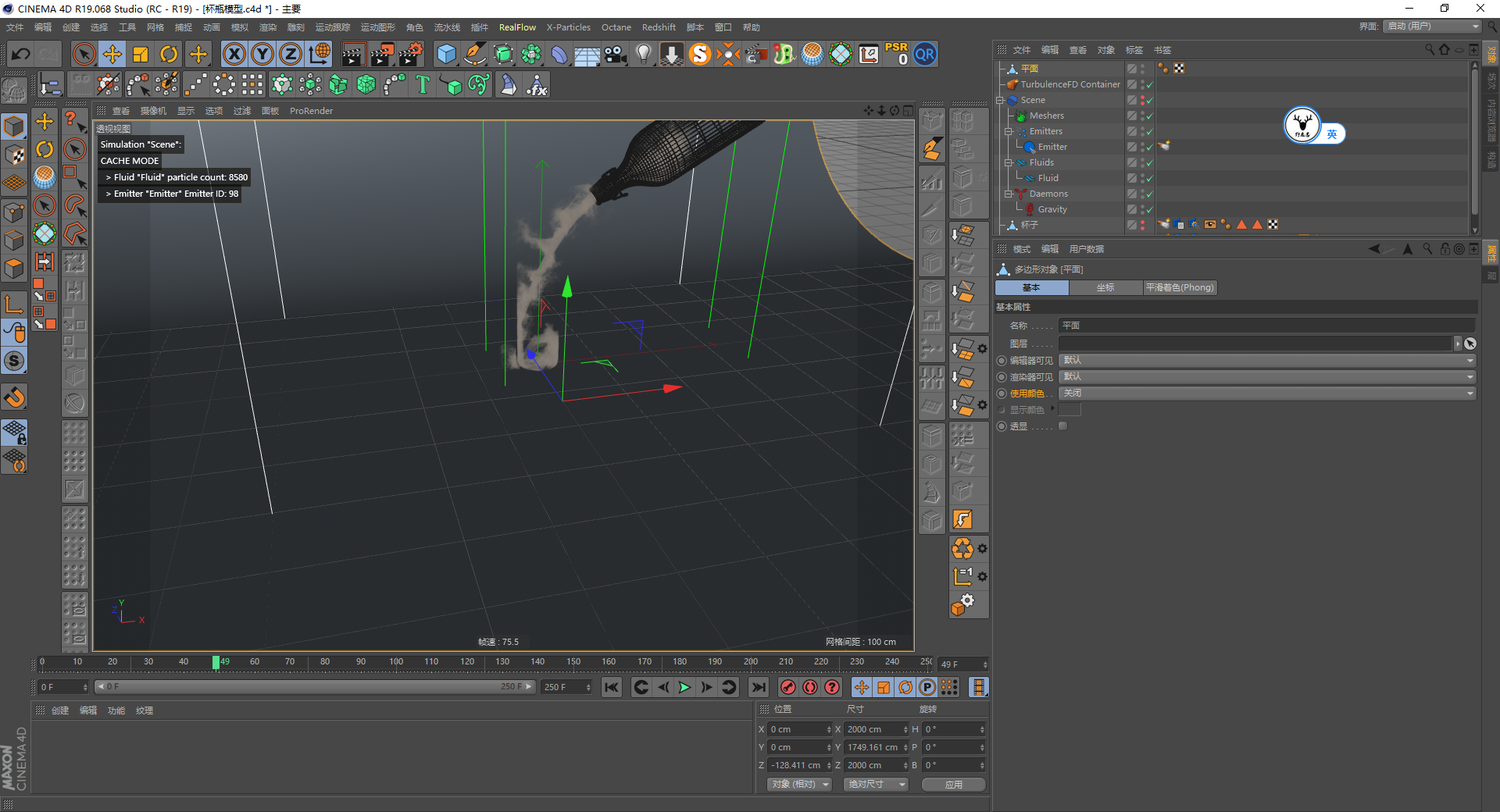Open the RealFlow menu
The image size is (1500, 812).
pyautogui.click(x=517, y=27)
